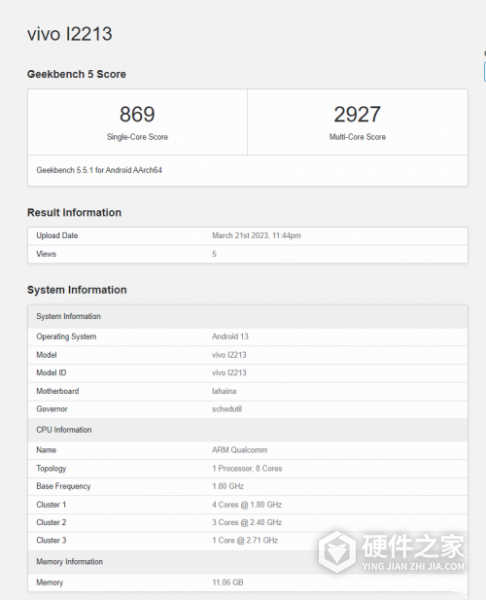The height and width of the screenshot is (600, 486).
Task: Click the 'Memory Information' table header
Action: click(x=247, y=562)
